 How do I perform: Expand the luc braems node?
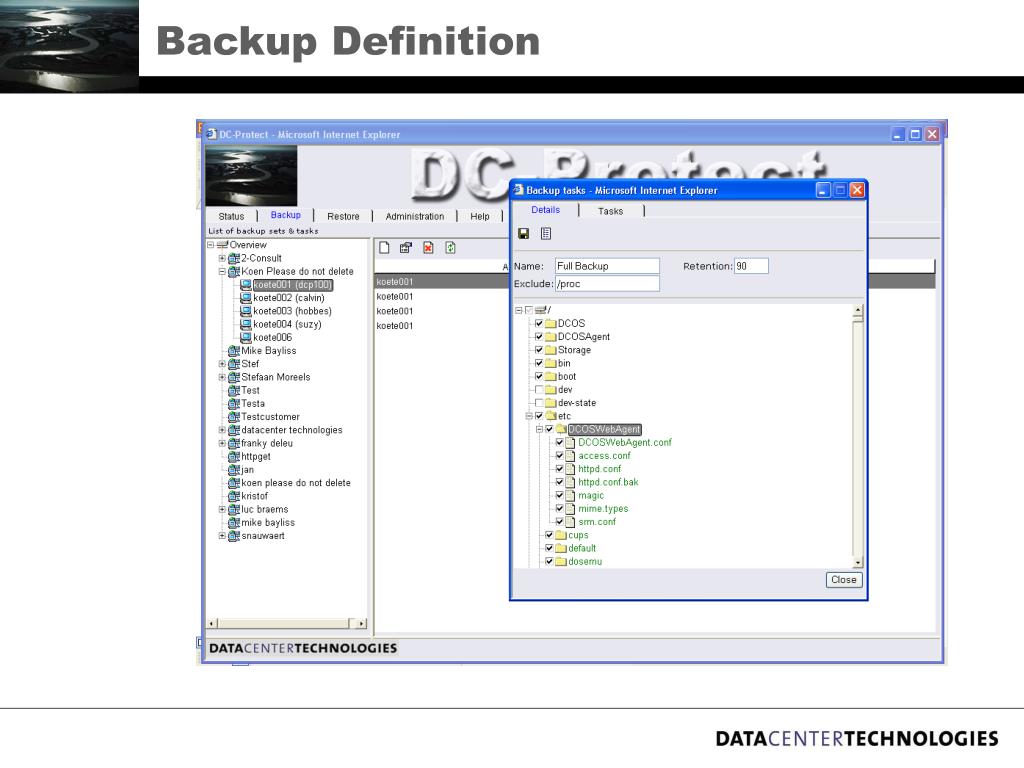pyautogui.click(x=222, y=509)
